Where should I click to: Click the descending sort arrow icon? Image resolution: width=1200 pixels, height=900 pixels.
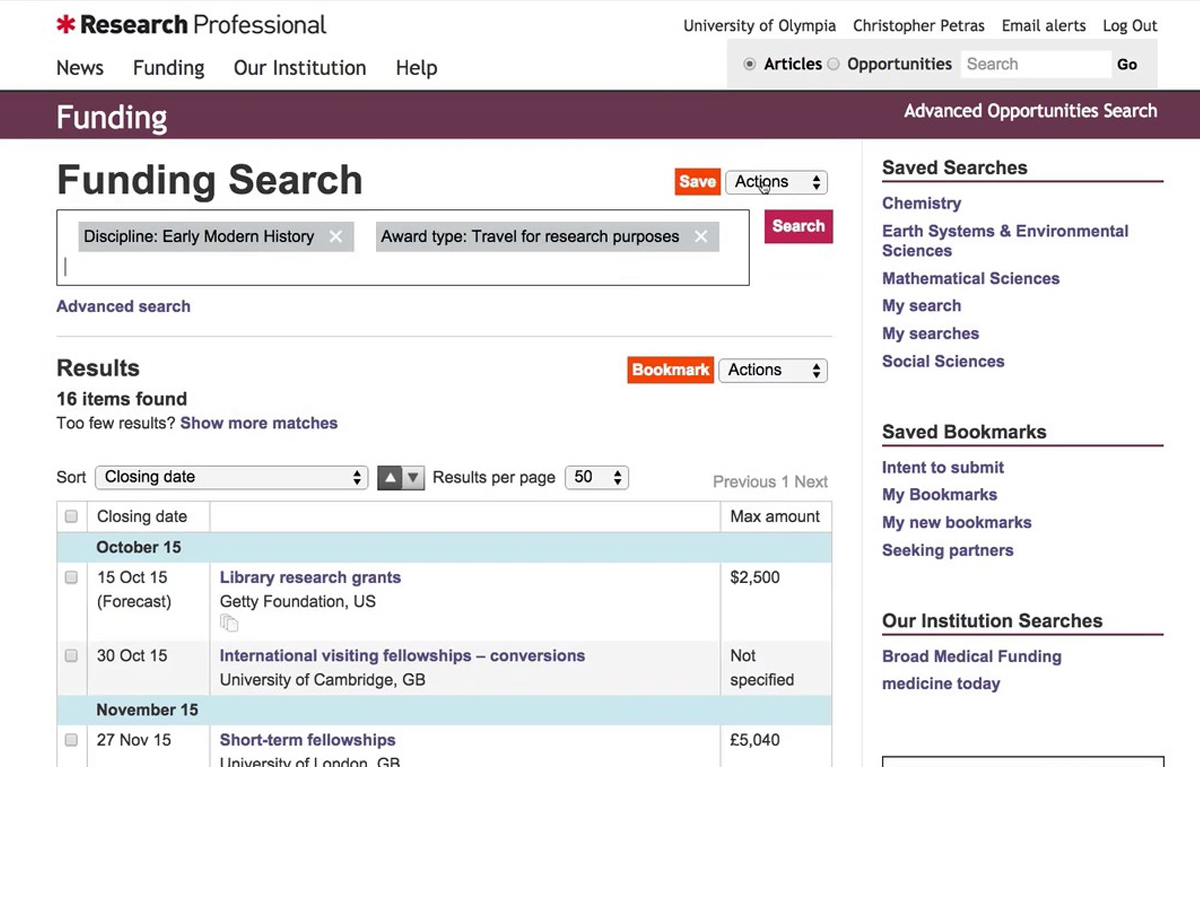[413, 478]
